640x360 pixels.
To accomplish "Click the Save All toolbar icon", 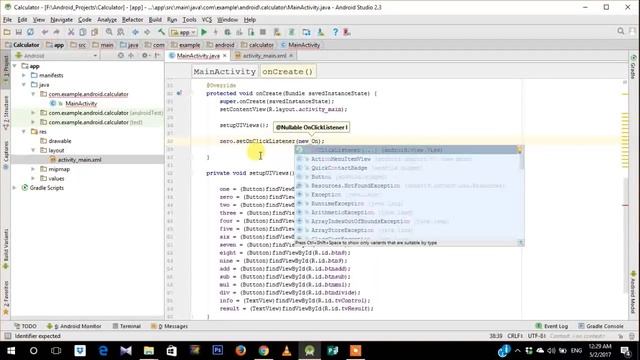I will tap(19, 32).
